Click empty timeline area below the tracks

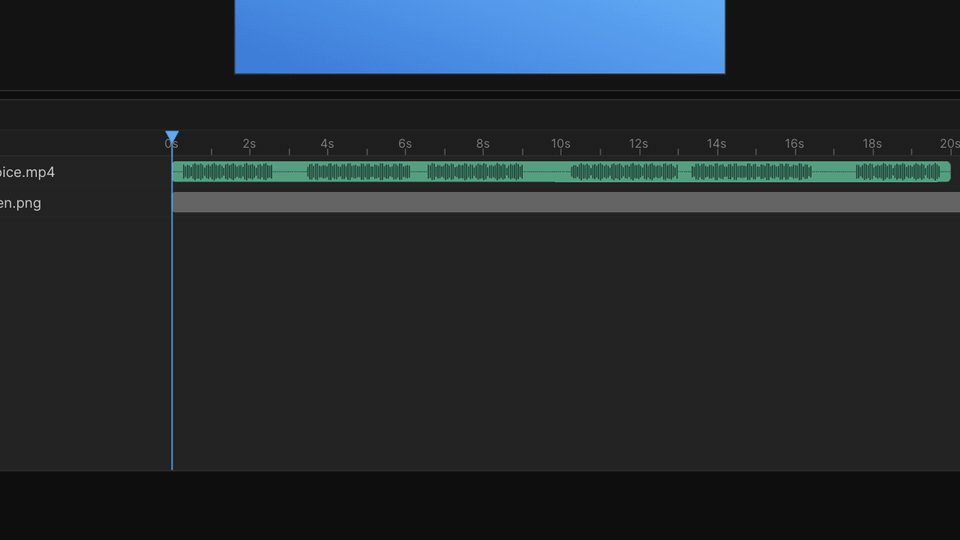coord(566,343)
